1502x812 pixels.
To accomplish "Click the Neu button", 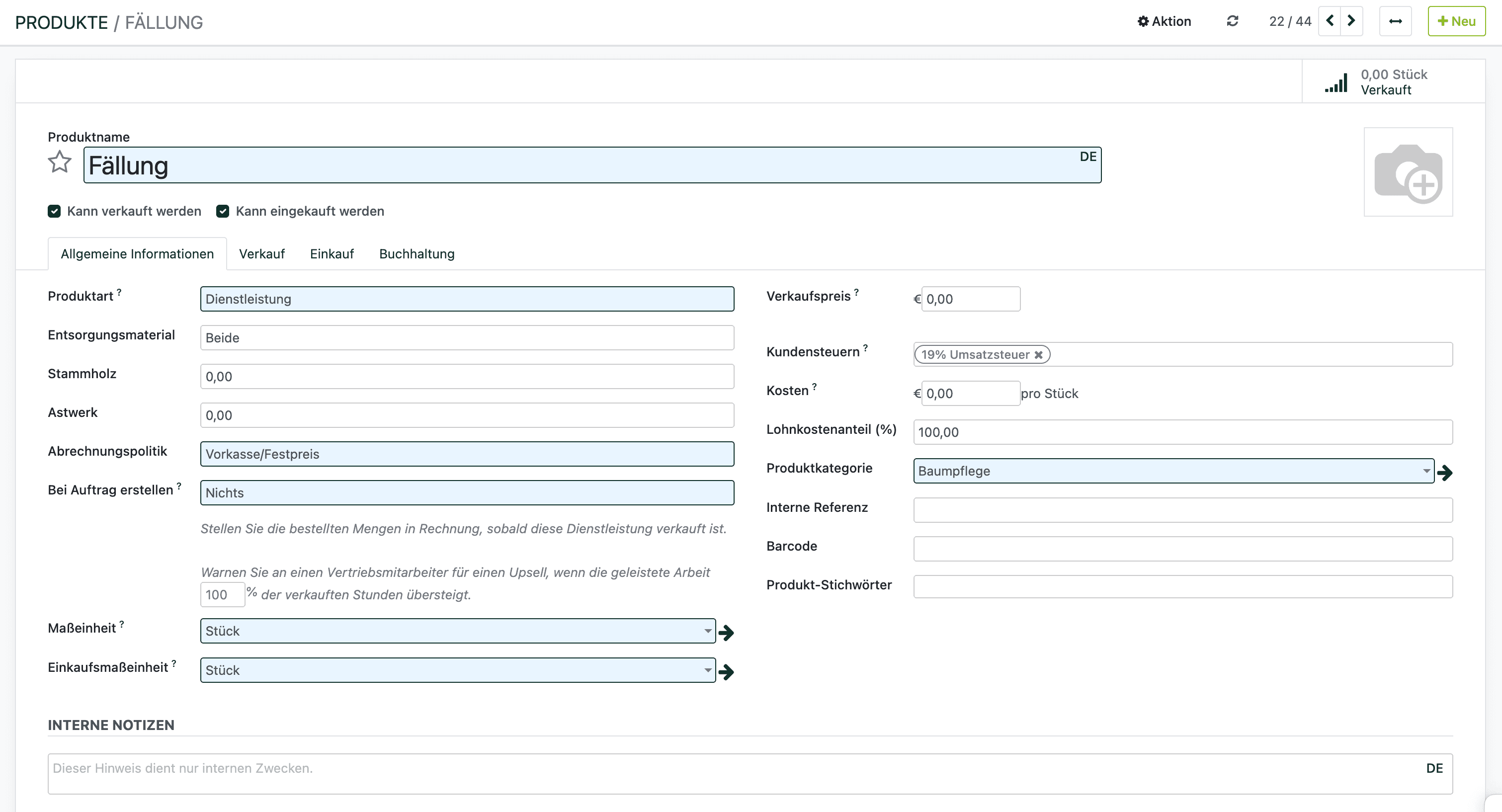I will pos(1456,21).
